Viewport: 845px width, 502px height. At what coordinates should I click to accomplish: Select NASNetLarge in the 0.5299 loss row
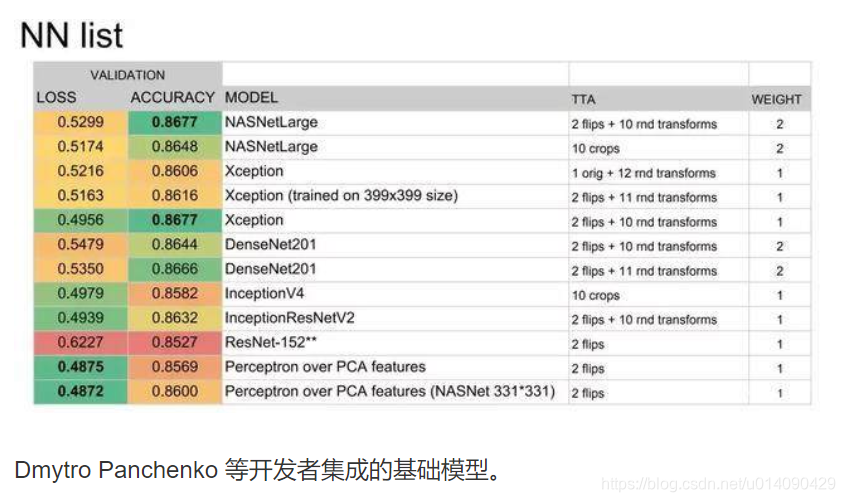click(x=271, y=123)
